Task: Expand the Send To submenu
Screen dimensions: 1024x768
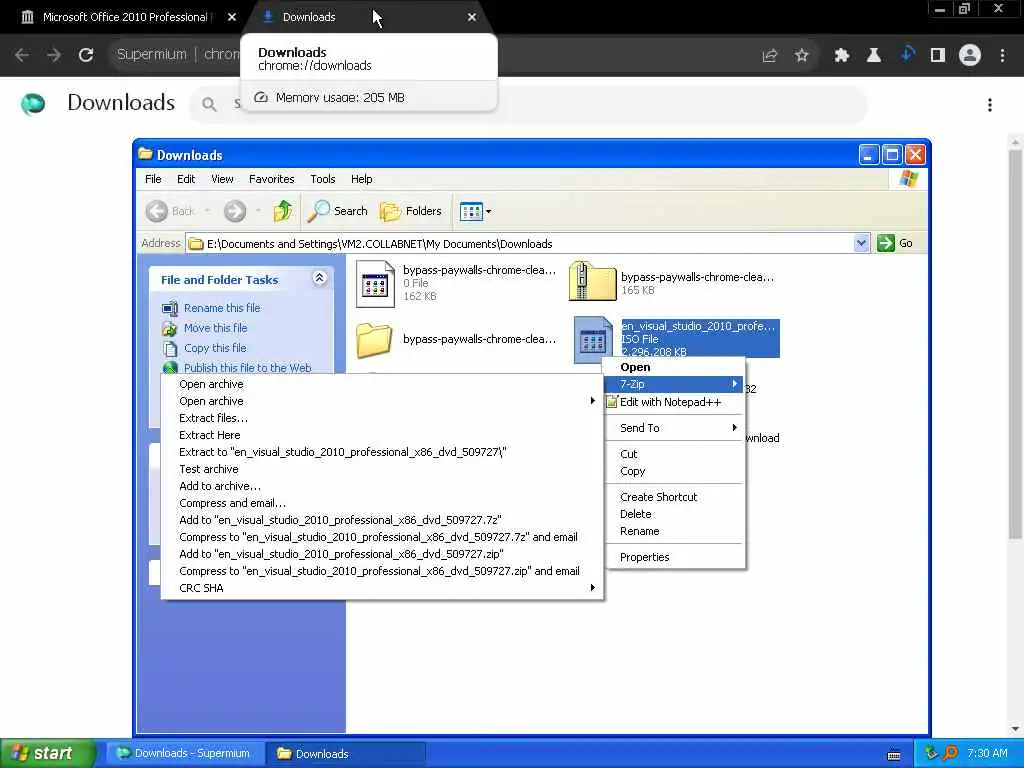Action: pyautogui.click(x=675, y=428)
